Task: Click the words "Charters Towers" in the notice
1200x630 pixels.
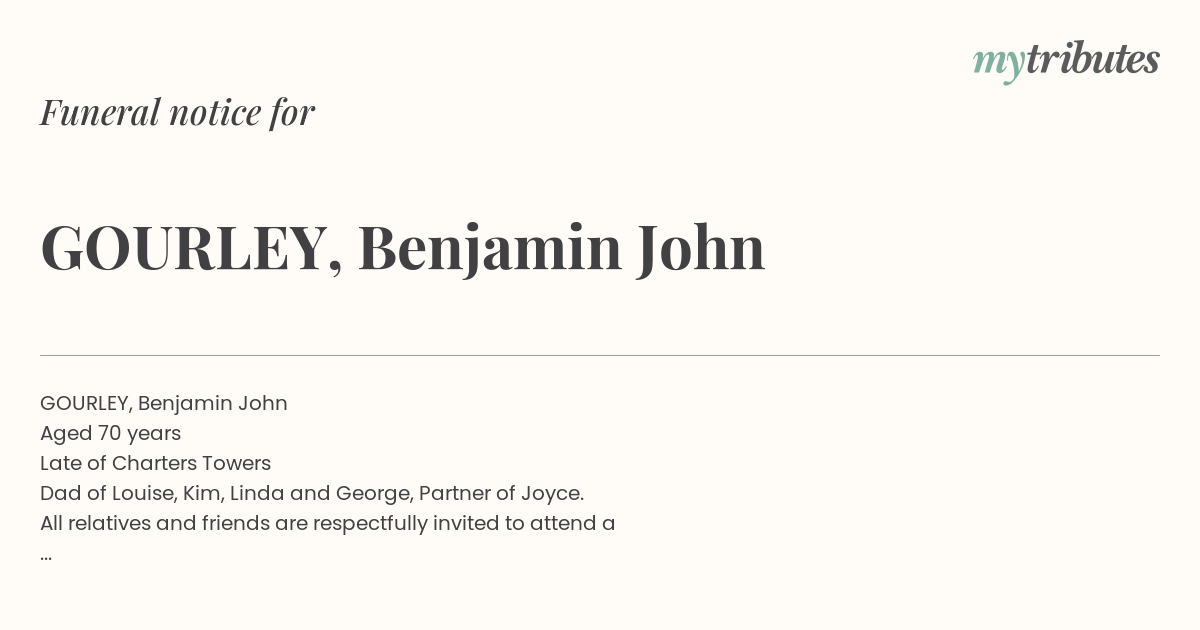Action: (192, 463)
